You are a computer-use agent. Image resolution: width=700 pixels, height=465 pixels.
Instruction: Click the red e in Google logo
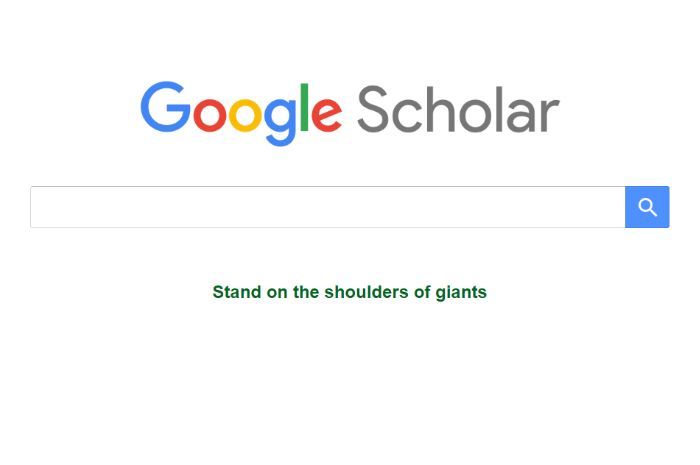(327, 115)
